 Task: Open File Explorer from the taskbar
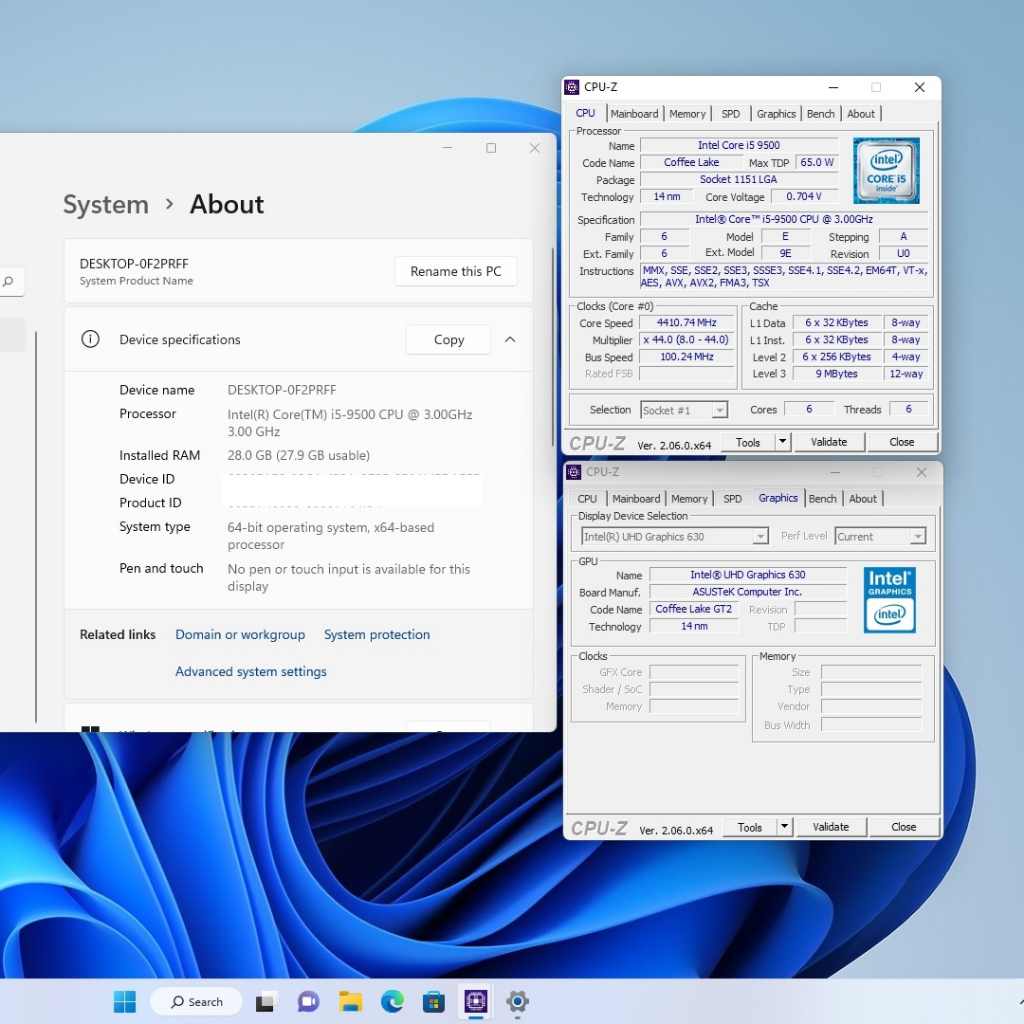(350, 1001)
